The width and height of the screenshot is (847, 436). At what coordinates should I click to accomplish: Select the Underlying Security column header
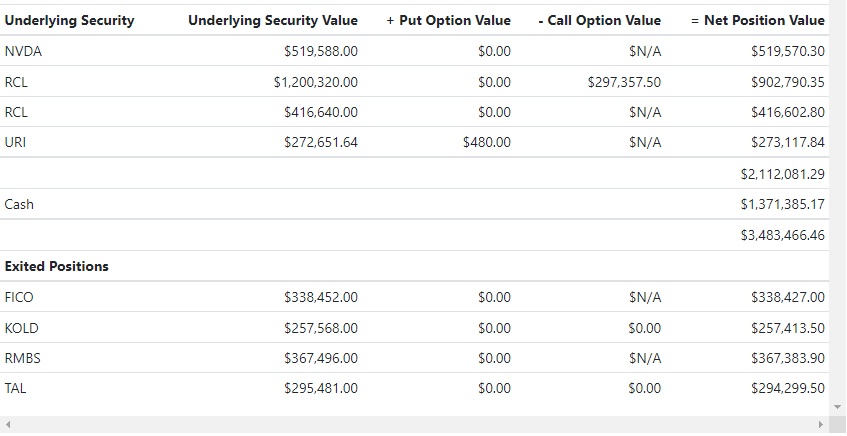(69, 20)
